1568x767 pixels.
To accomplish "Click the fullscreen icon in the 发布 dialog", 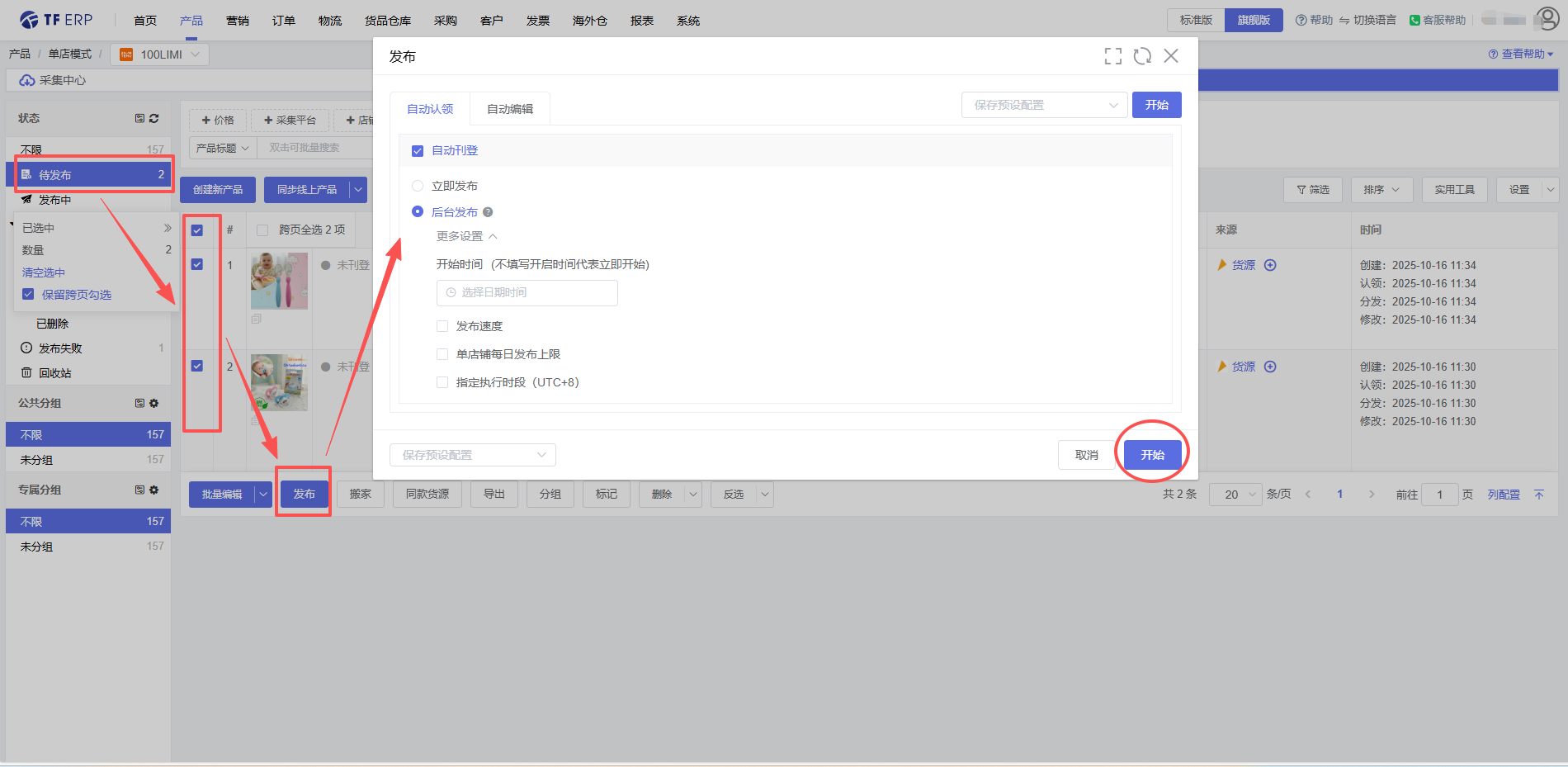I will pos(1112,56).
